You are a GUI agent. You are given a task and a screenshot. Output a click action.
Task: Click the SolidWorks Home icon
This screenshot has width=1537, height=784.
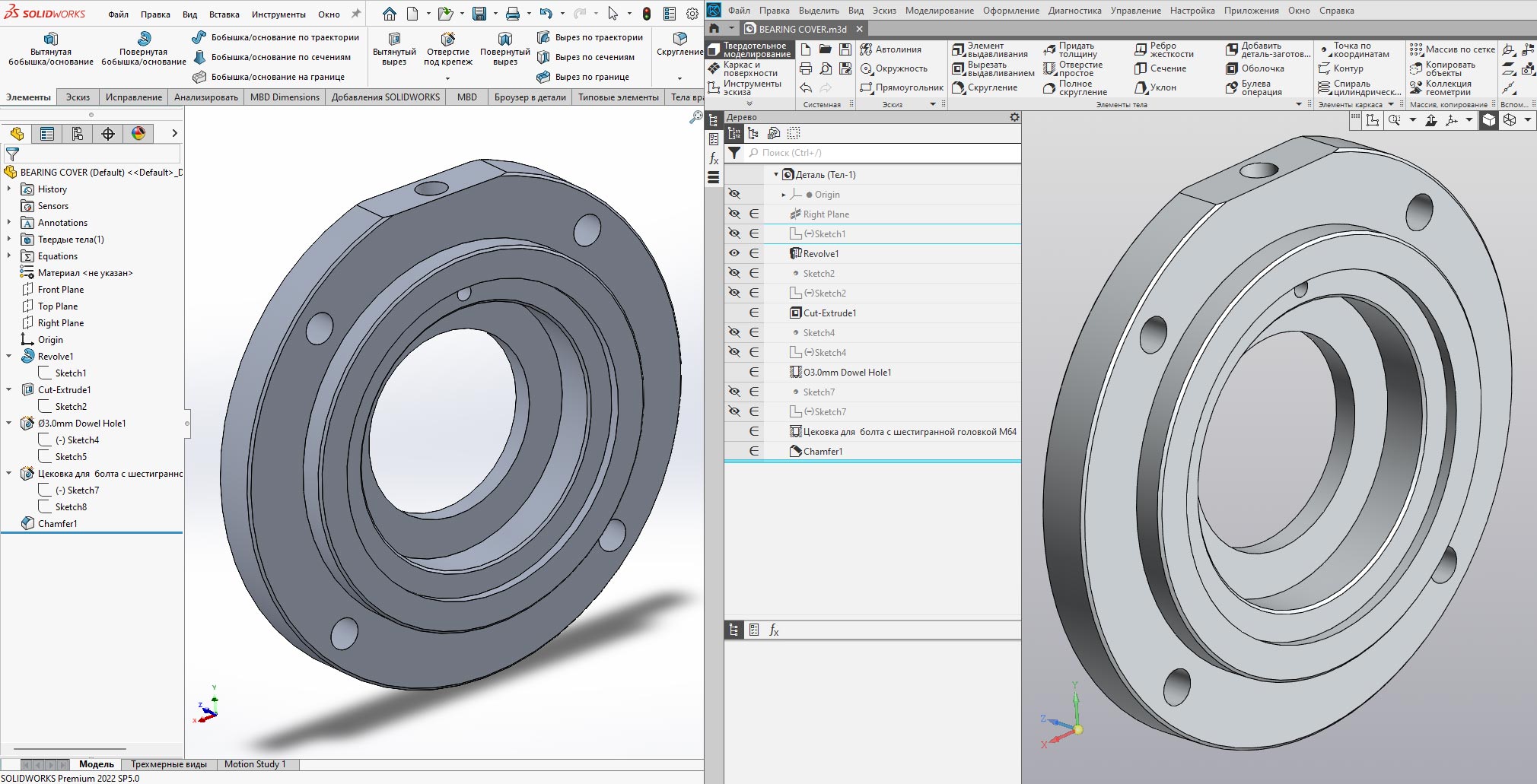point(390,14)
